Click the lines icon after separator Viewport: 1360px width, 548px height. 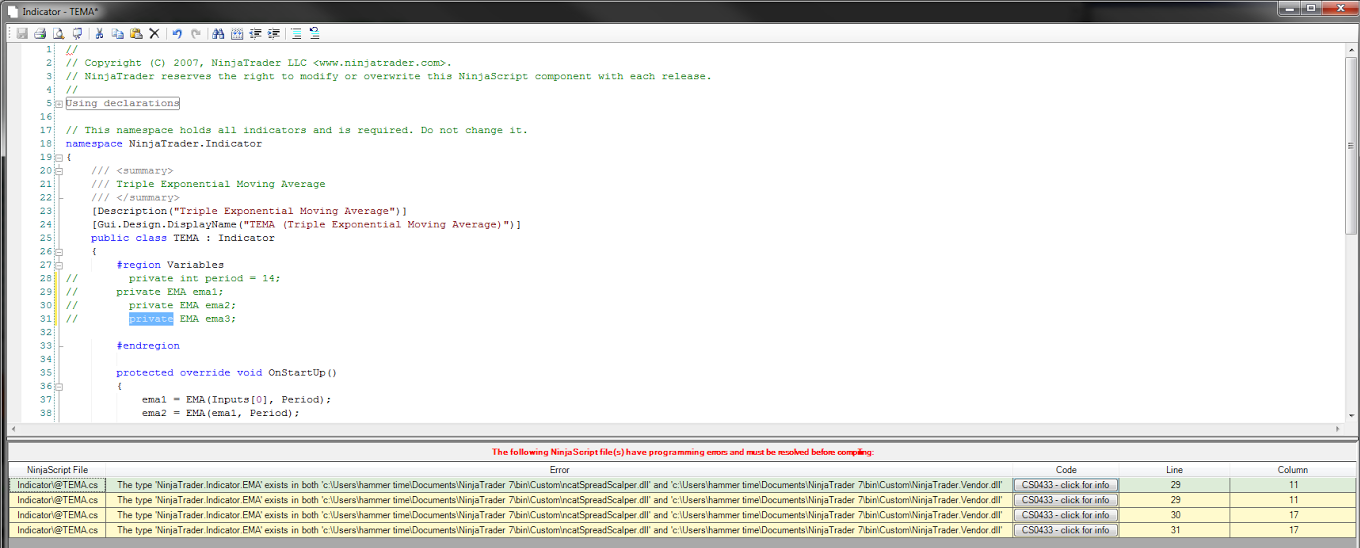296,33
